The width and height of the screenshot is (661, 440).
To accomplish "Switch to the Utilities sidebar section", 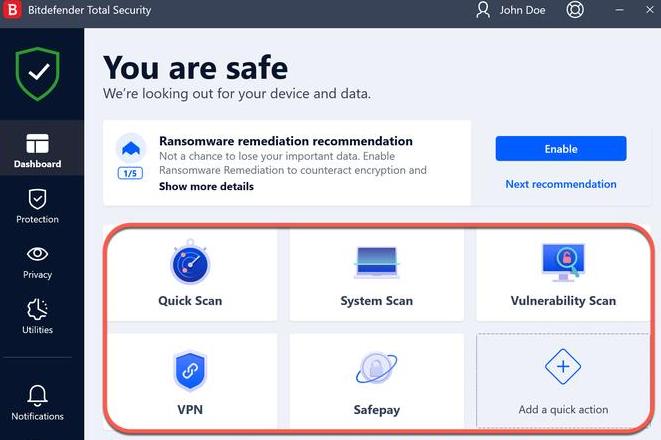I will (38, 317).
